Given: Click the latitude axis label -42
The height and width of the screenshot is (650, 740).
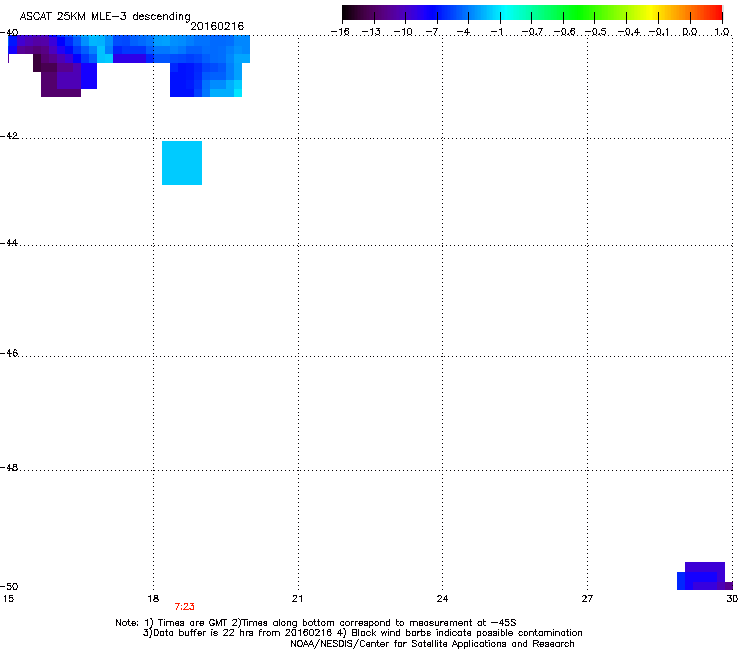Looking at the screenshot, I should click(x=9, y=135).
